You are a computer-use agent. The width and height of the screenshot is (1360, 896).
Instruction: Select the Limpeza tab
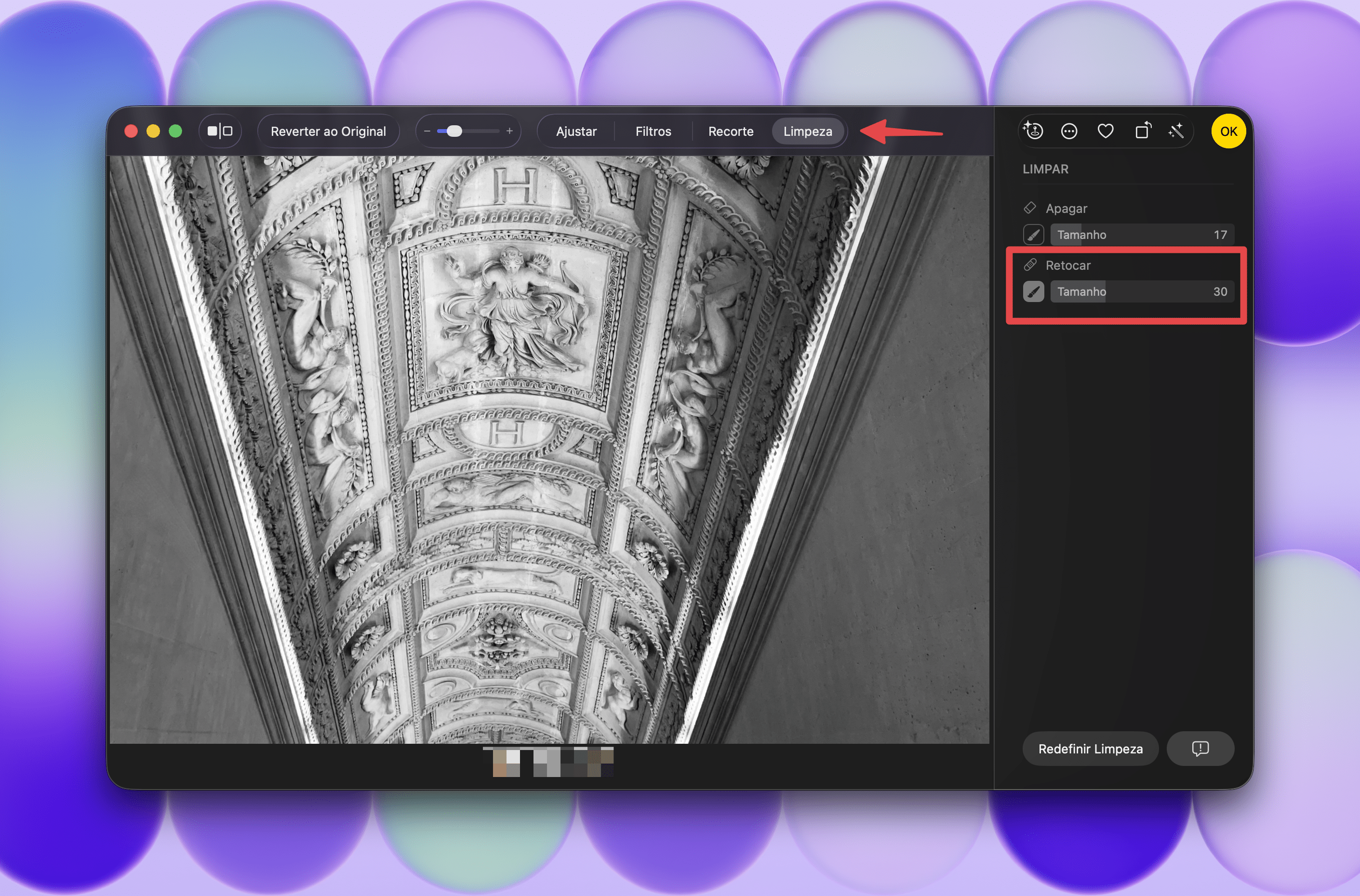tap(808, 132)
